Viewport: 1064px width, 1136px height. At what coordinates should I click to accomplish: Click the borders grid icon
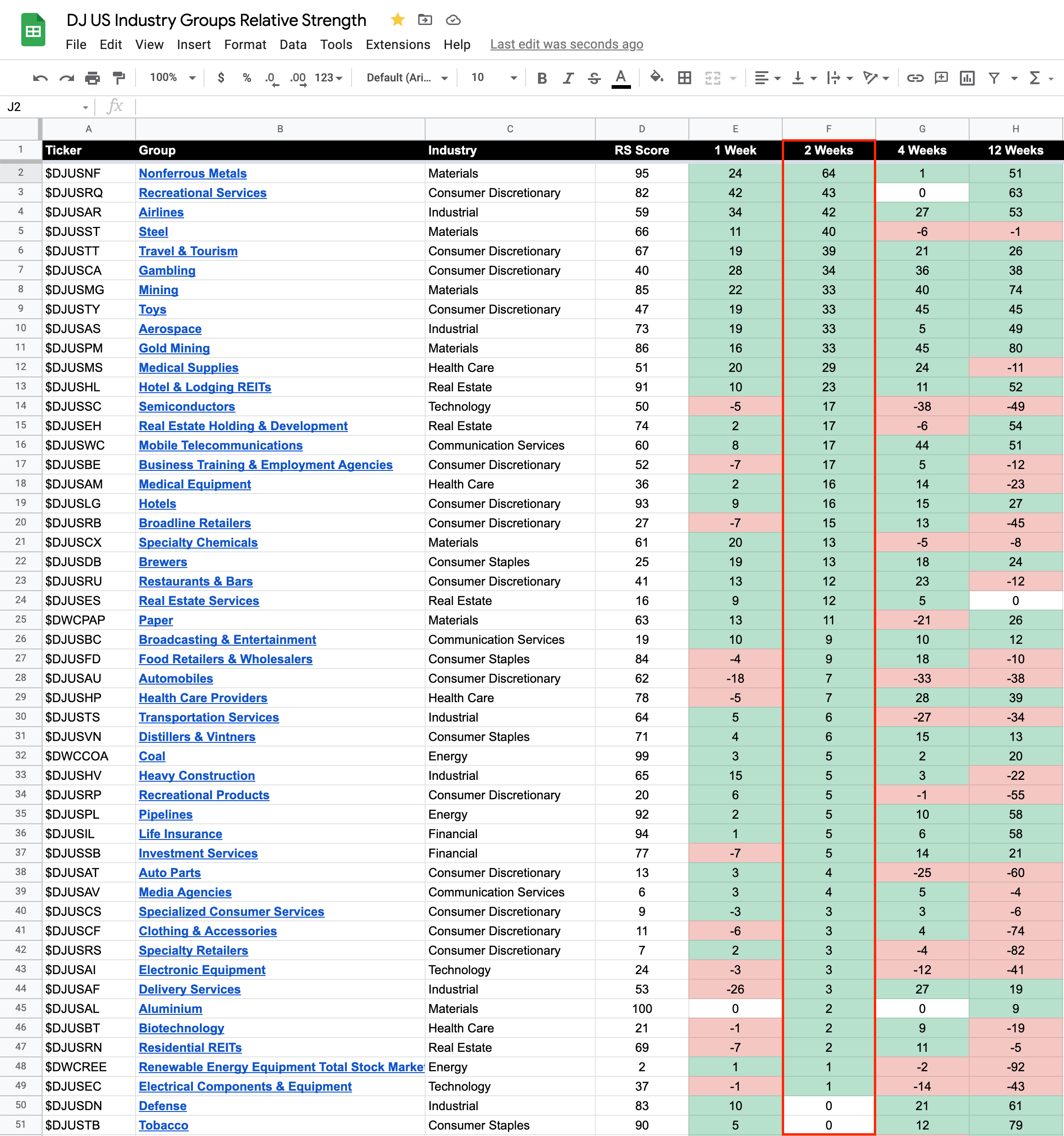[684, 78]
